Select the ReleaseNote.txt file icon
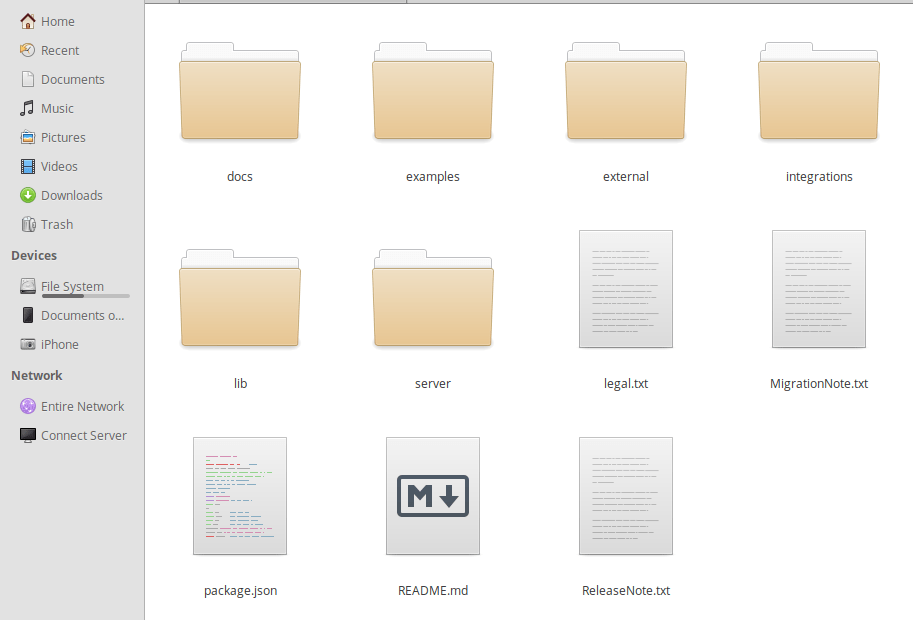 (x=626, y=496)
